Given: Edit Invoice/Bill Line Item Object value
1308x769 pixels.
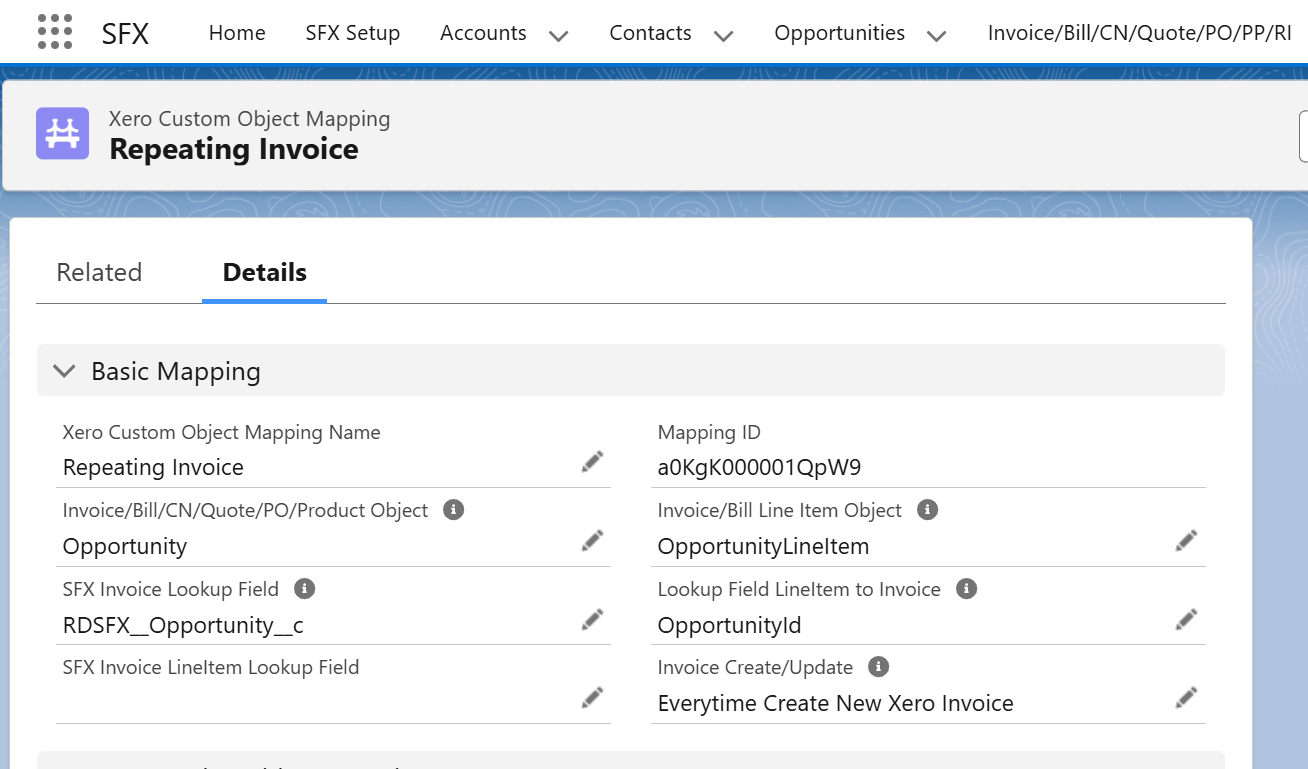Looking at the screenshot, I should pos(1186,541).
